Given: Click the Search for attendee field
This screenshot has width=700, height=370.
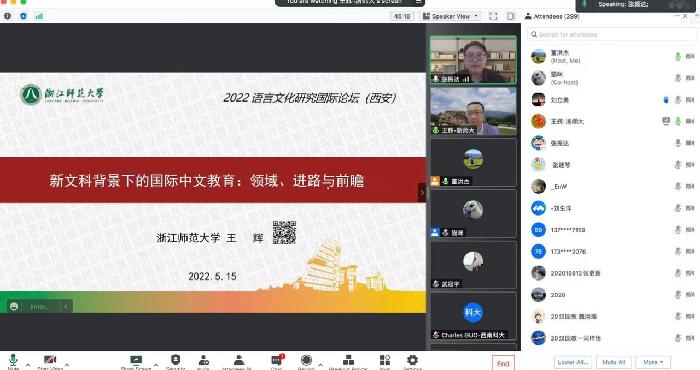Looking at the screenshot, I should pos(612,34).
